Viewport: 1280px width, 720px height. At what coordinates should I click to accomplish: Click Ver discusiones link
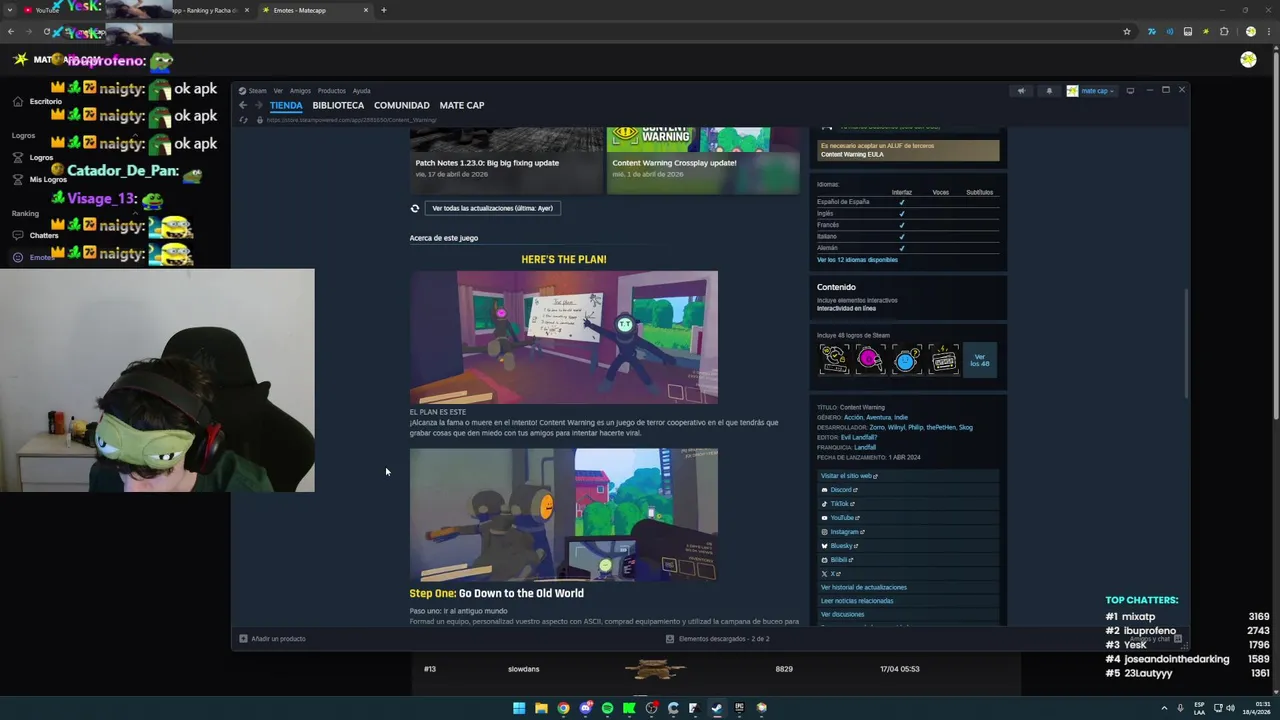[842, 614]
